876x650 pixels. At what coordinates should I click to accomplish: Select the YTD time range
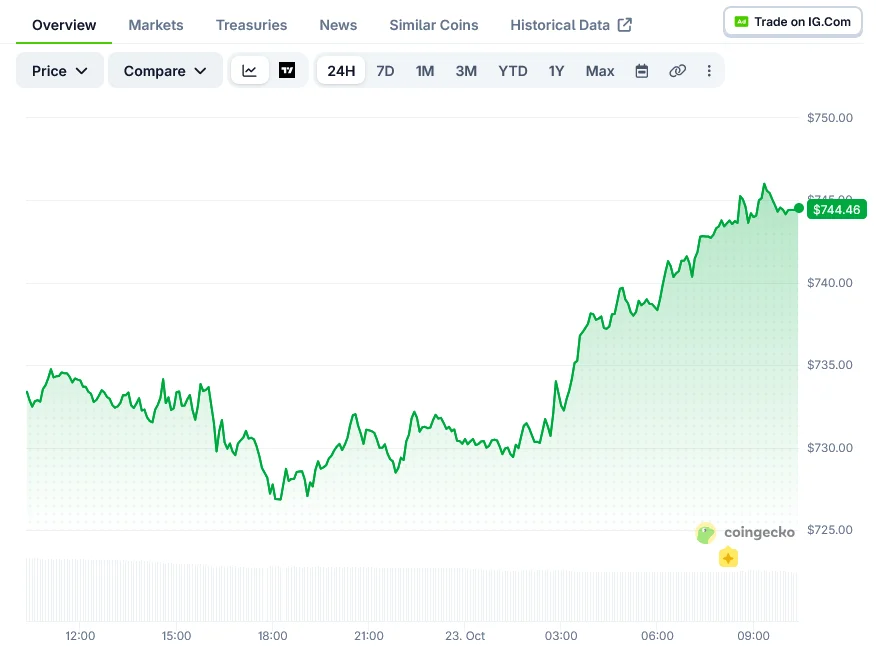point(512,71)
